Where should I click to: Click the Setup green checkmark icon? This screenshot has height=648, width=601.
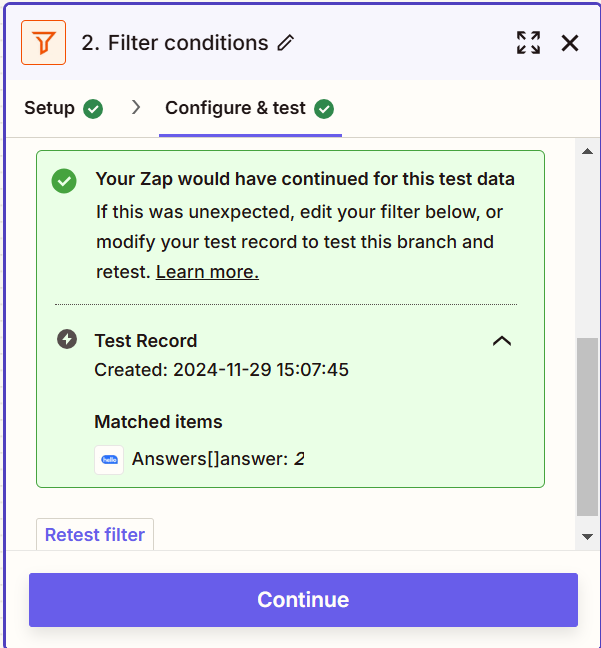[93, 108]
